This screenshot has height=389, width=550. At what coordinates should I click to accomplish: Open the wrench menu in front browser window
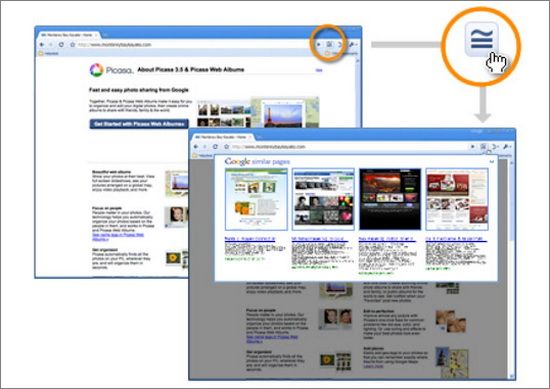(507, 147)
